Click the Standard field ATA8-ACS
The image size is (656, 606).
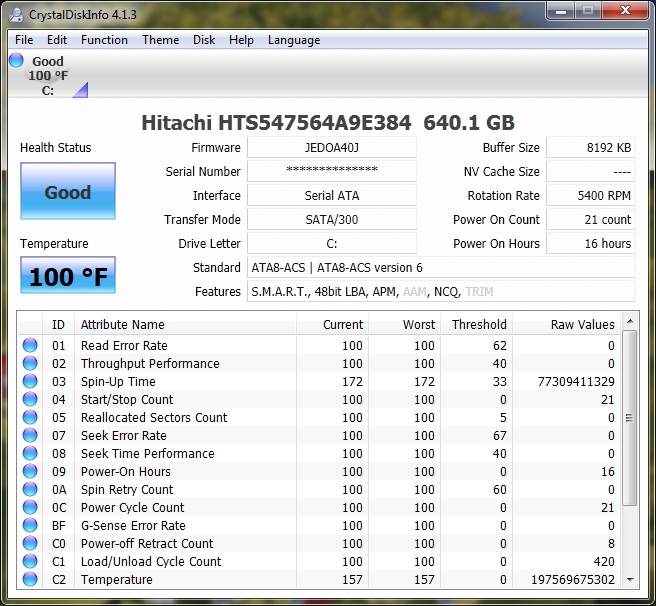coord(441,267)
